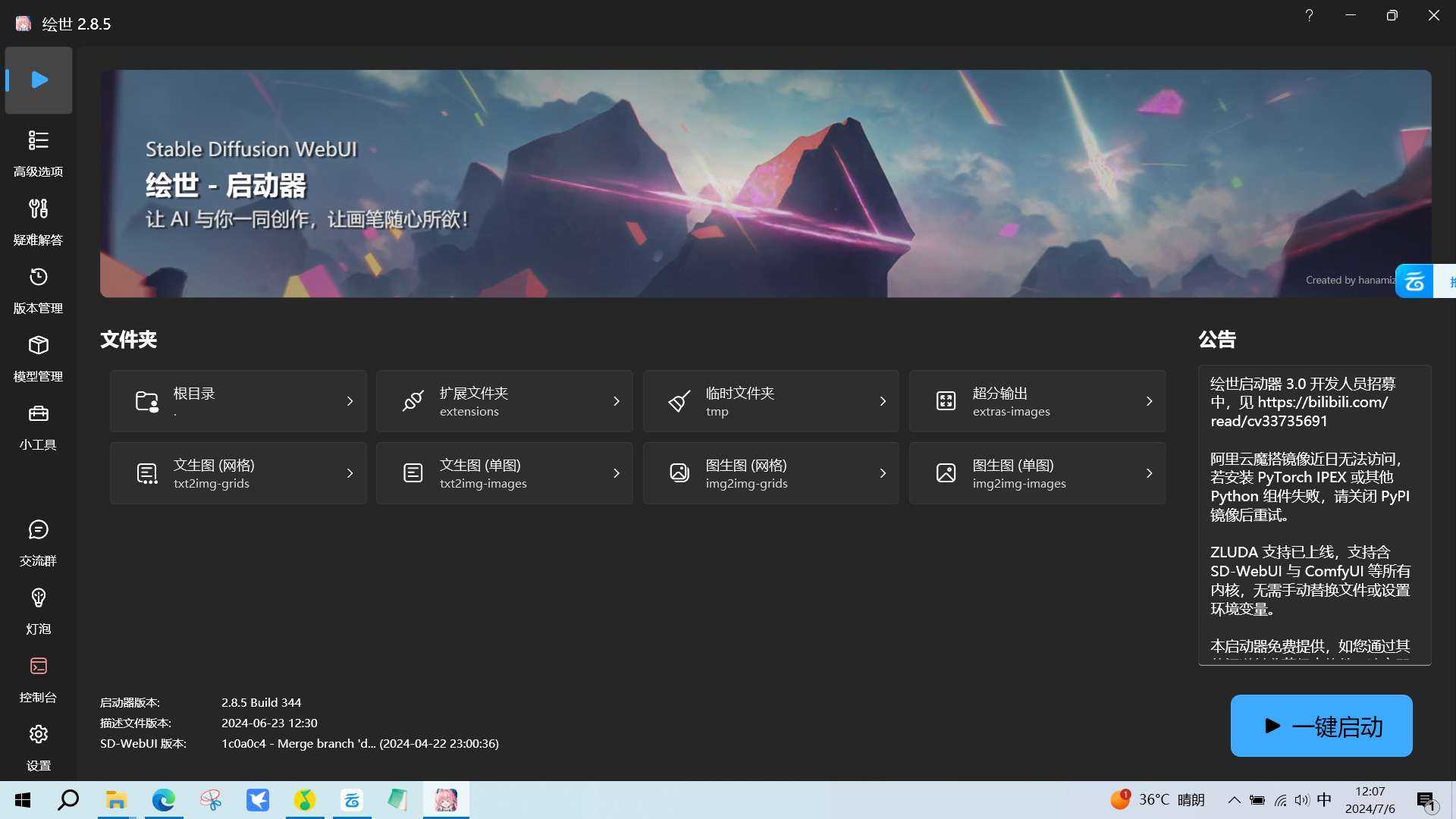Open 图生图 (网格) folder card
The width and height of the screenshot is (1456, 819).
click(x=770, y=473)
